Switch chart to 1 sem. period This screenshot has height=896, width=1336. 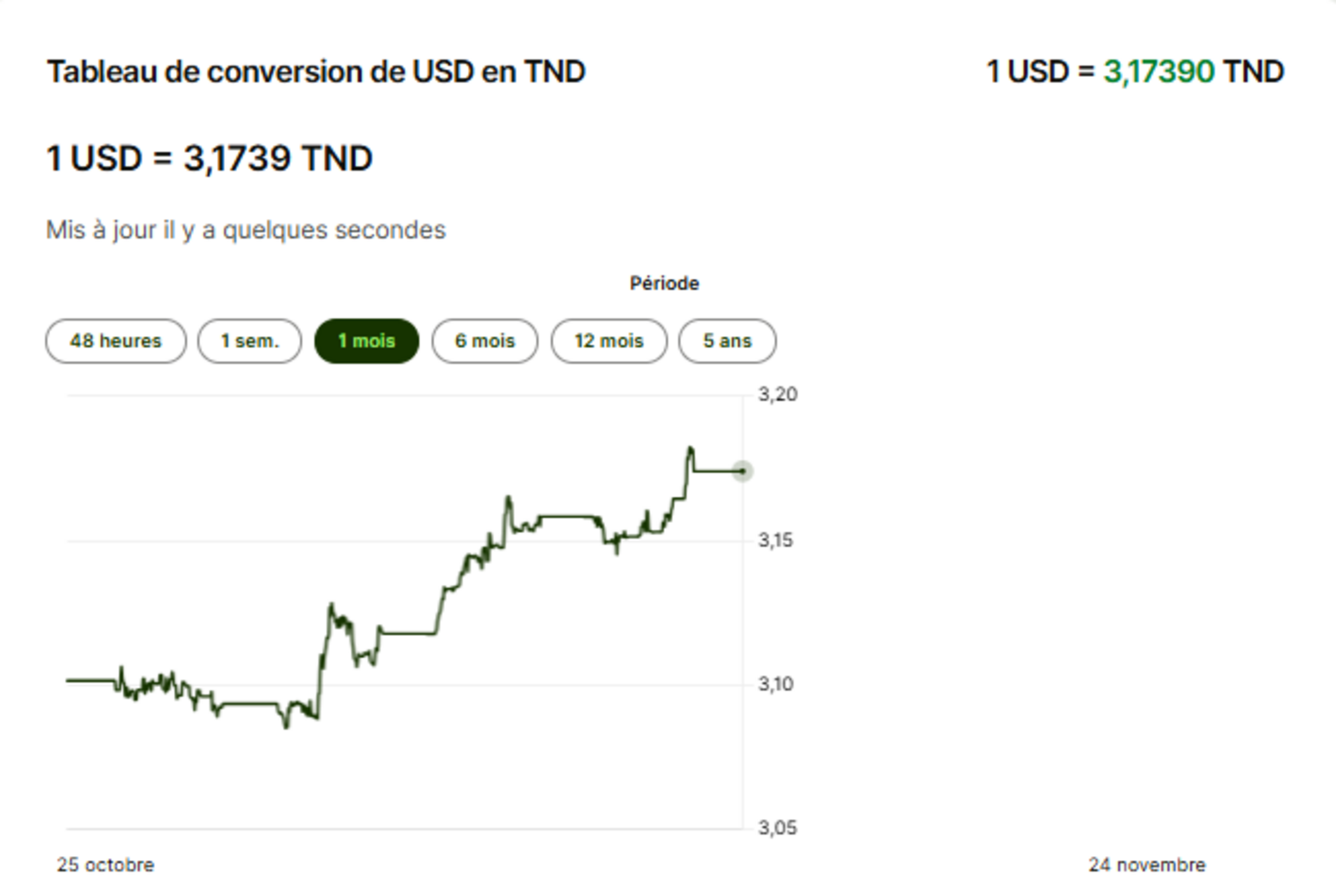click(x=249, y=341)
